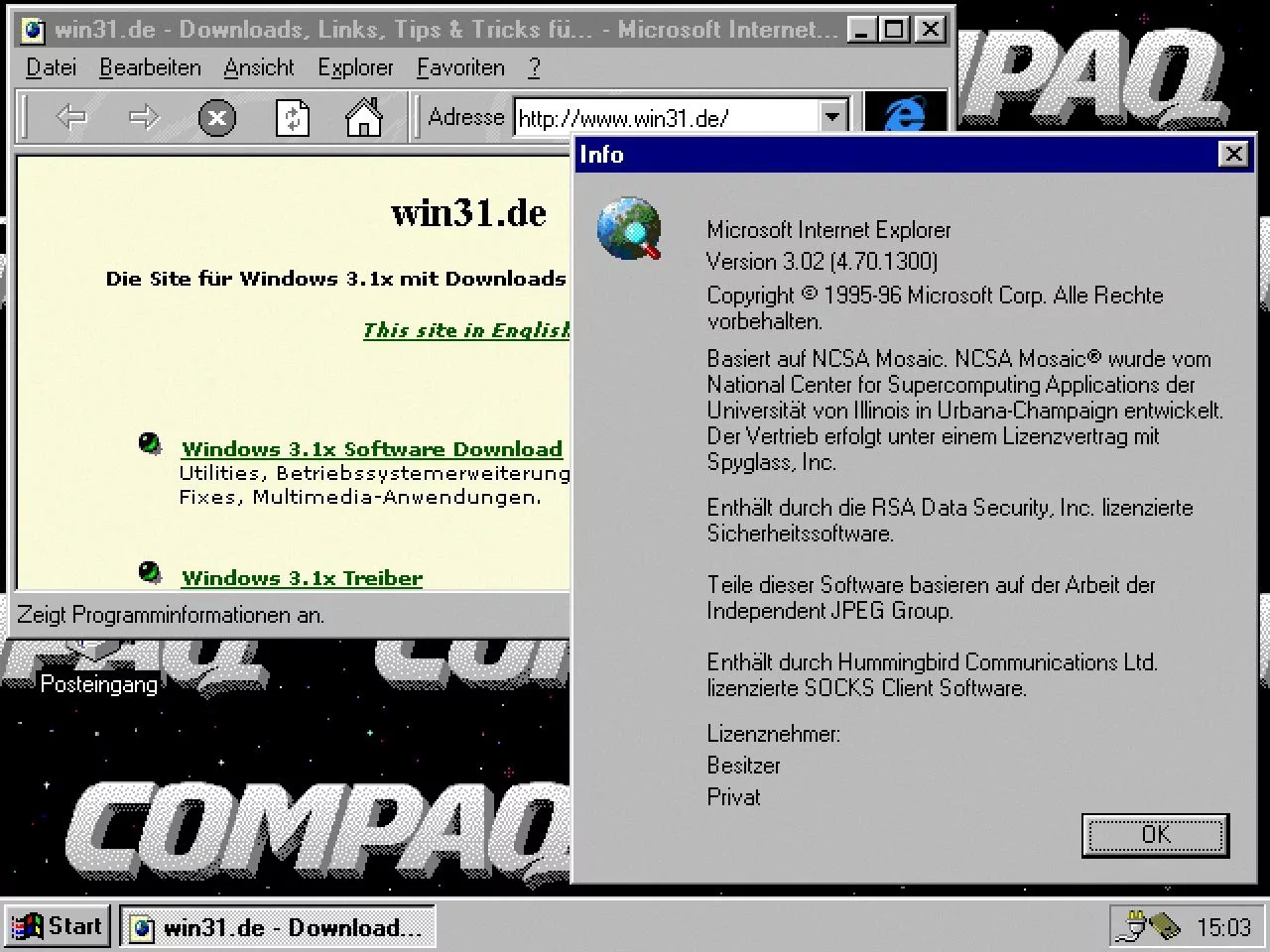The height and width of the screenshot is (952, 1270).
Task: Click the green bullet beside Software Download
Action: point(150,443)
